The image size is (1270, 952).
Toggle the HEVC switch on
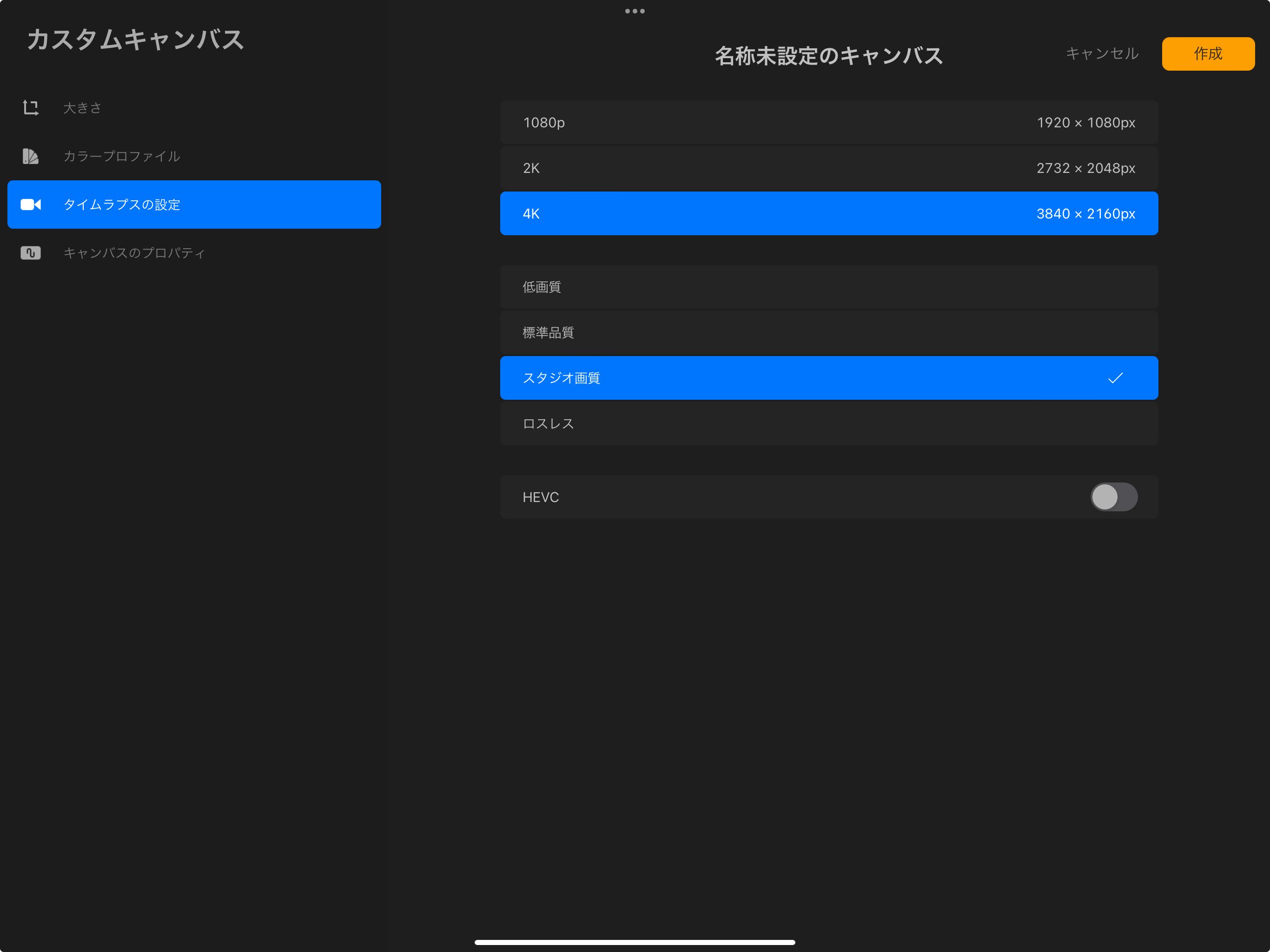coord(1113,496)
